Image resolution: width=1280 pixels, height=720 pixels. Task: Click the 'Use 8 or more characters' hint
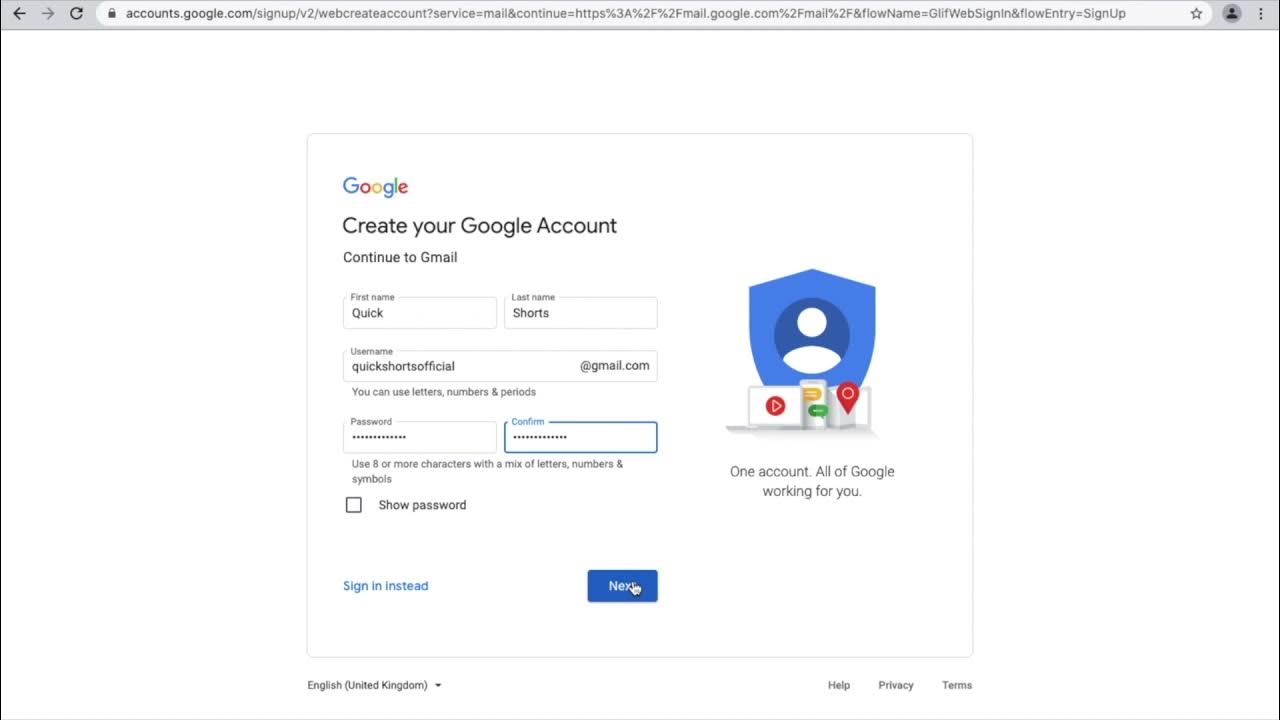tap(487, 471)
